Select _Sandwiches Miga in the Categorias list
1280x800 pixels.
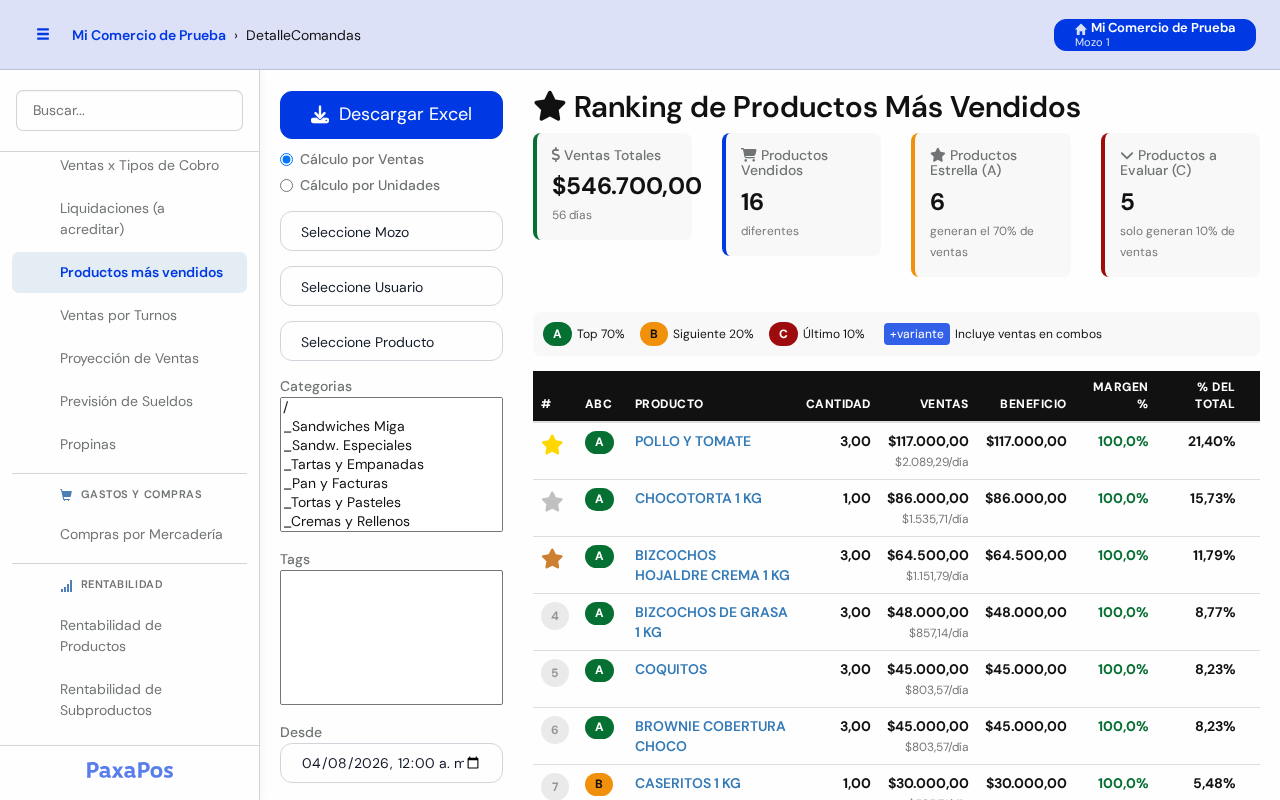[x=391, y=426]
